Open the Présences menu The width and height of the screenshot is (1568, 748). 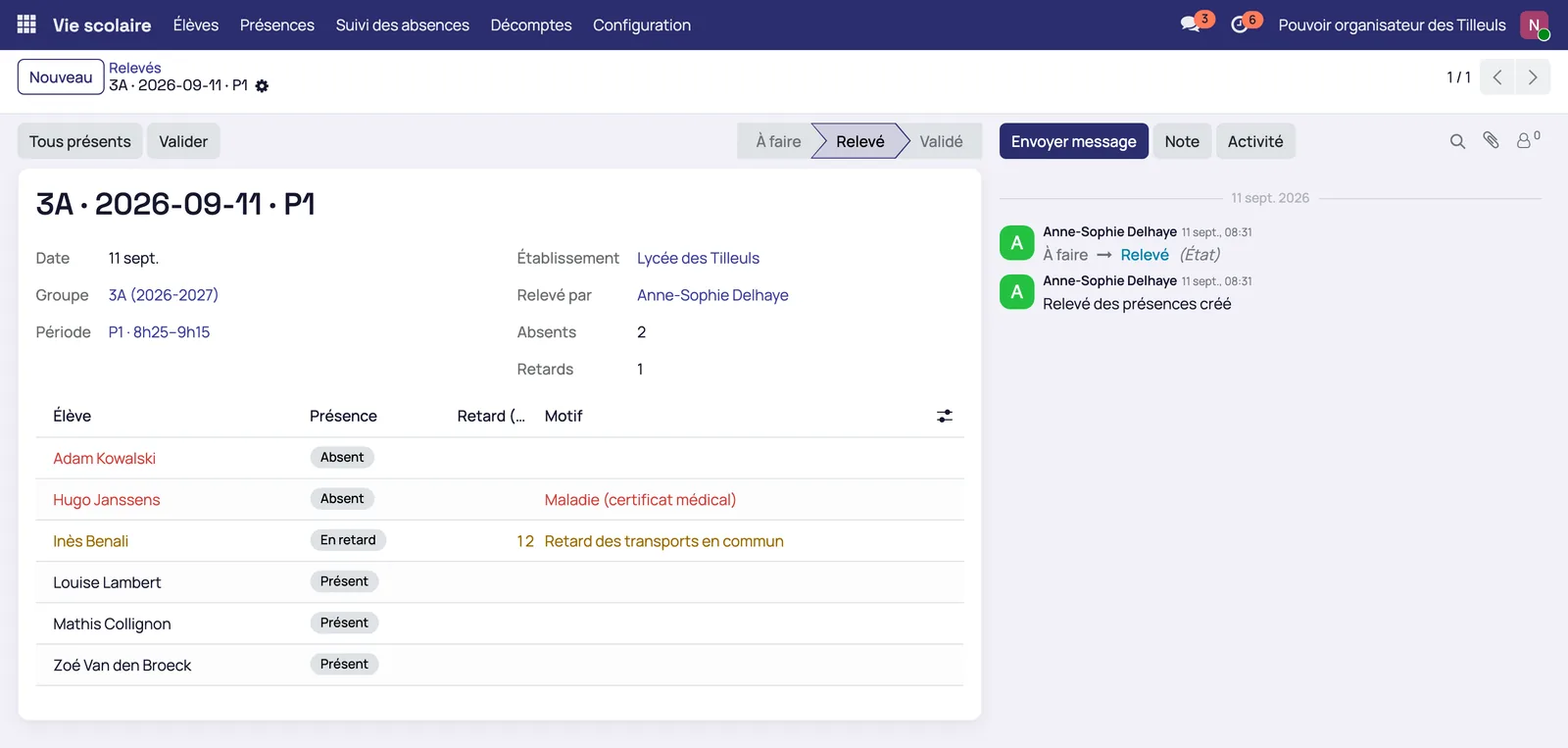(277, 25)
